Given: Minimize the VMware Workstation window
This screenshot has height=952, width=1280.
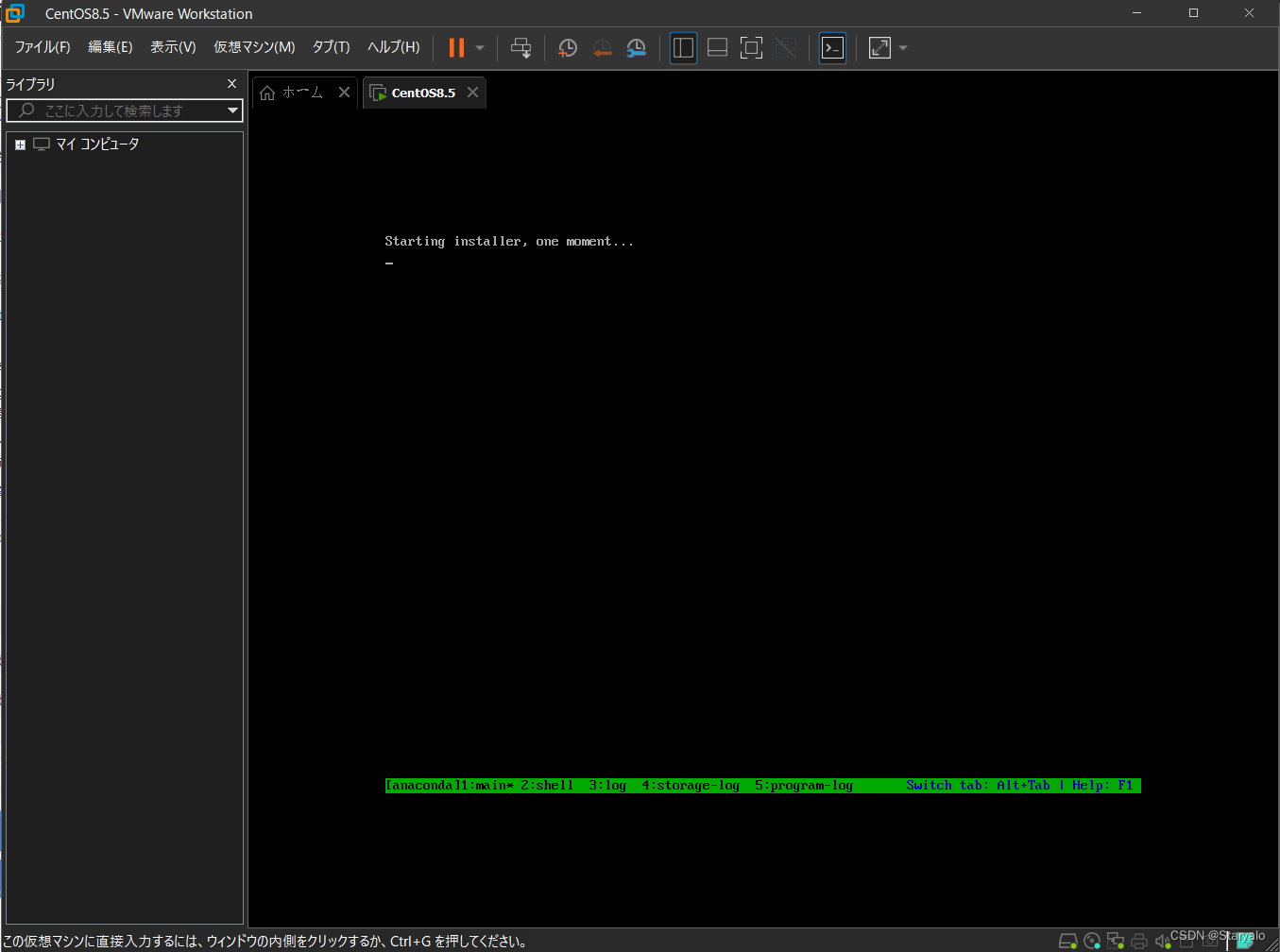Looking at the screenshot, I should click(x=1136, y=13).
